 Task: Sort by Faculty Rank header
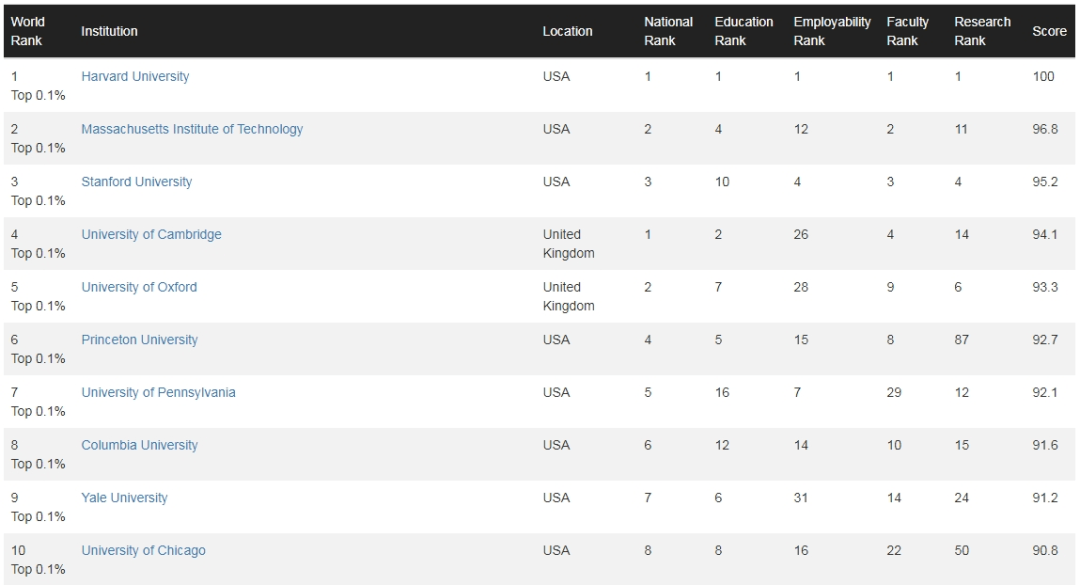click(x=907, y=31)
